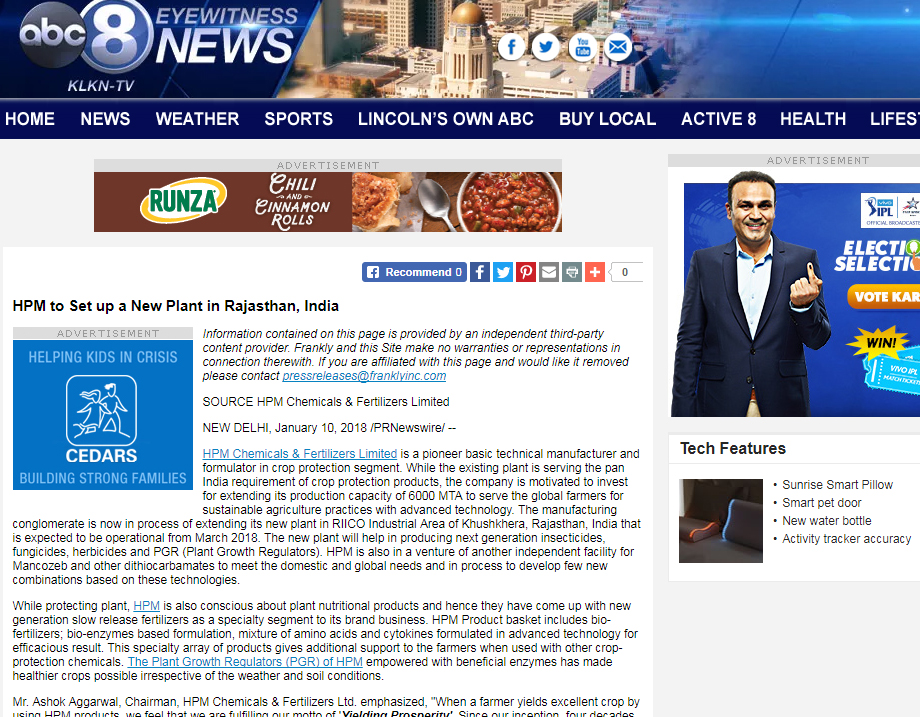
Task: Click the Tech Features heading
Action: click(733, 449)
